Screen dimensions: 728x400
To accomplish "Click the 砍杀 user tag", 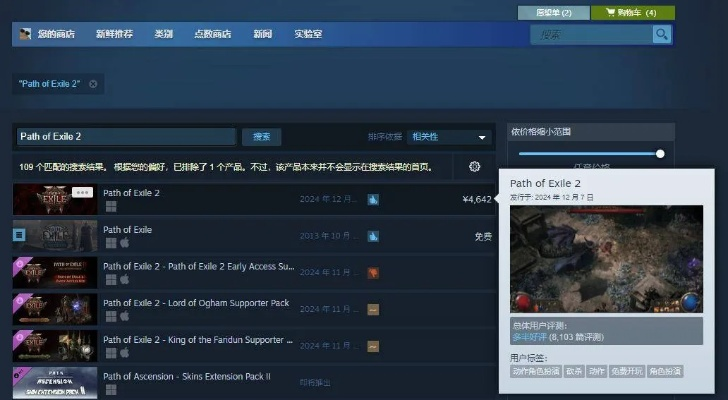I will (574, 371).
